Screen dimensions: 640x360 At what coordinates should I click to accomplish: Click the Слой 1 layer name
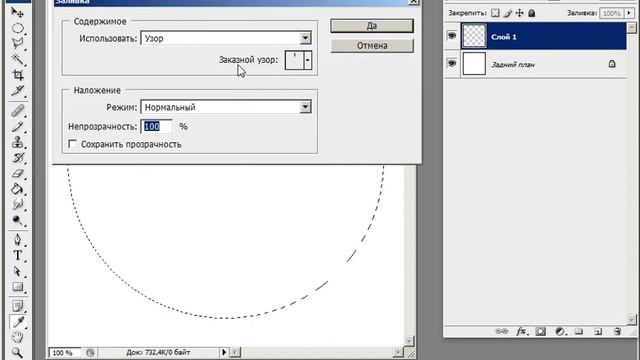(504, 37)
